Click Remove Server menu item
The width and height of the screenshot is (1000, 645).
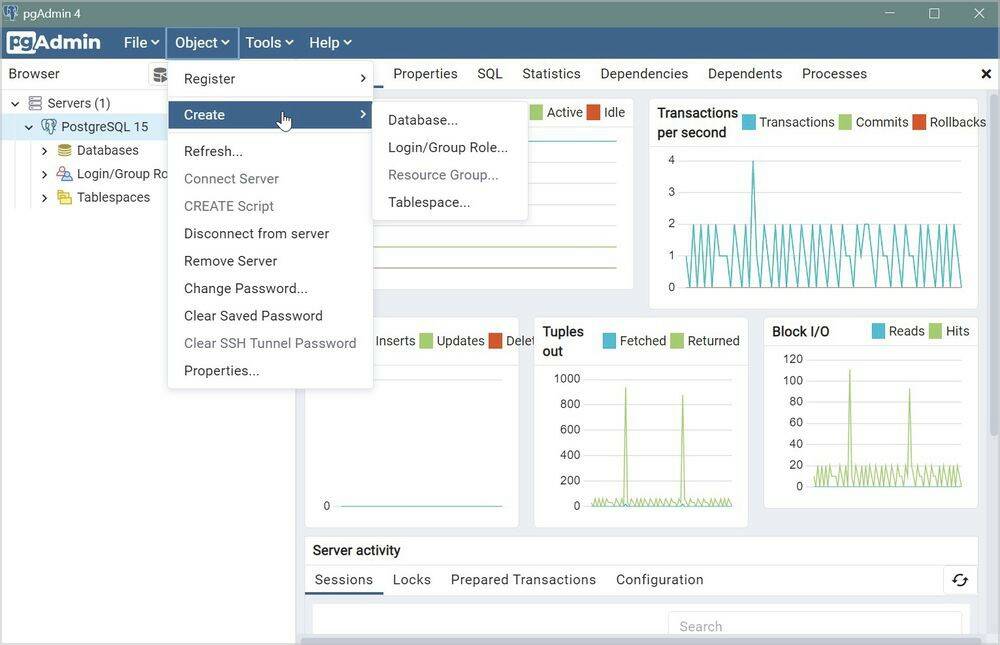tap(270, 261)
